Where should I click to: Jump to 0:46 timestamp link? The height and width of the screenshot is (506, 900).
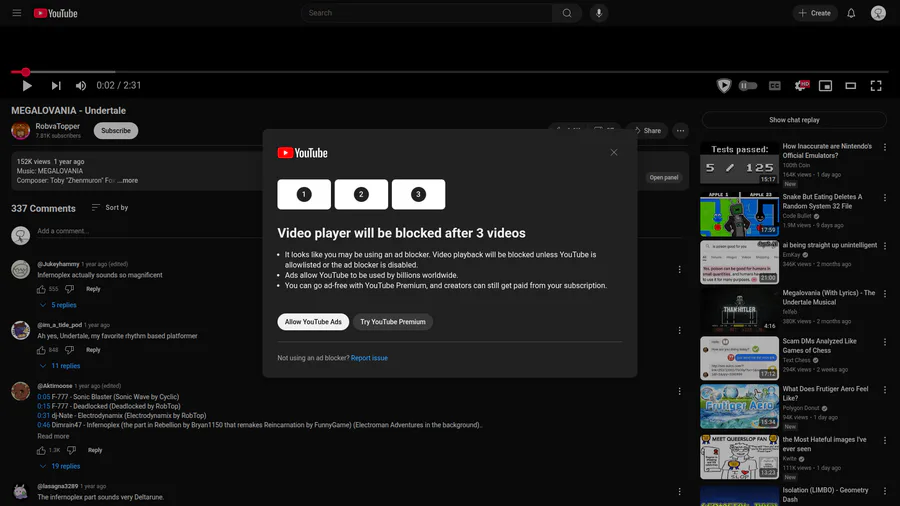coord(44,425)
